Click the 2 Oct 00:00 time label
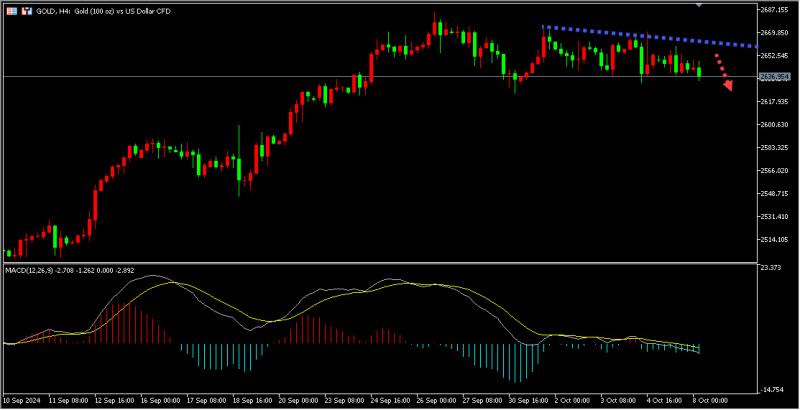 click(x=574, y=401)
